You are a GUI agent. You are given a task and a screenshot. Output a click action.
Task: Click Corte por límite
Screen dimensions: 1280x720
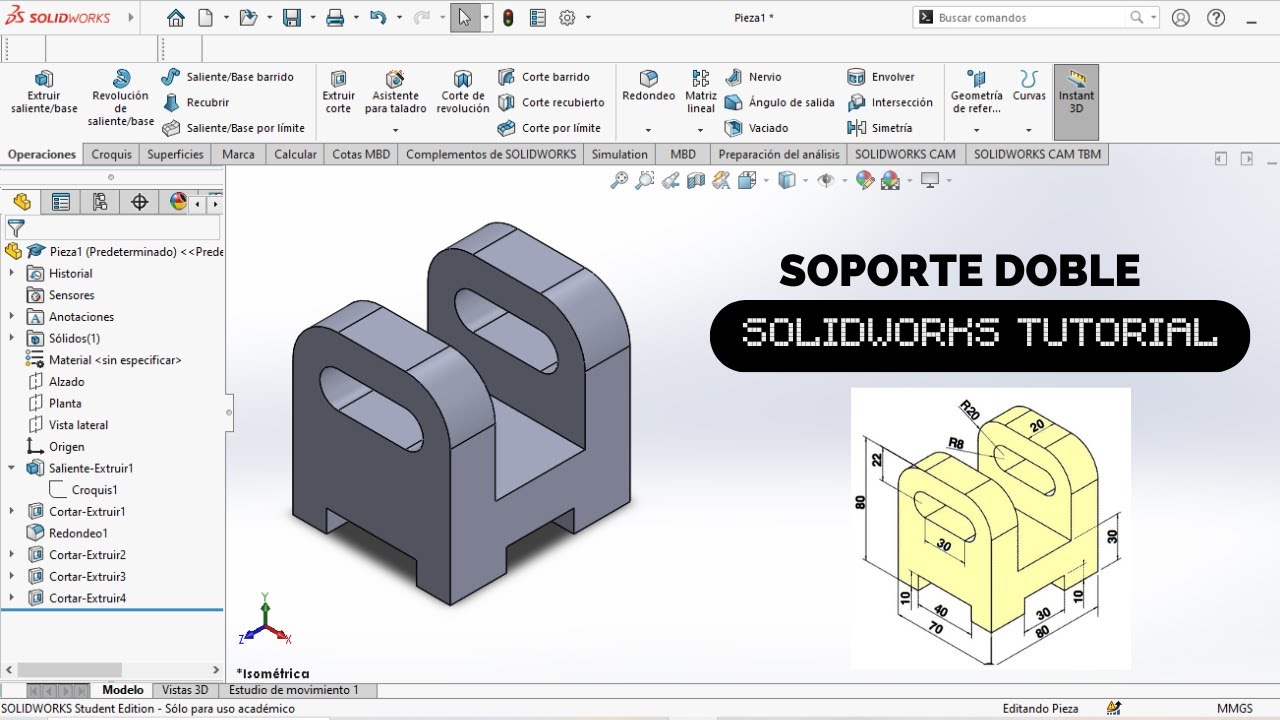[x=549, y=128]
